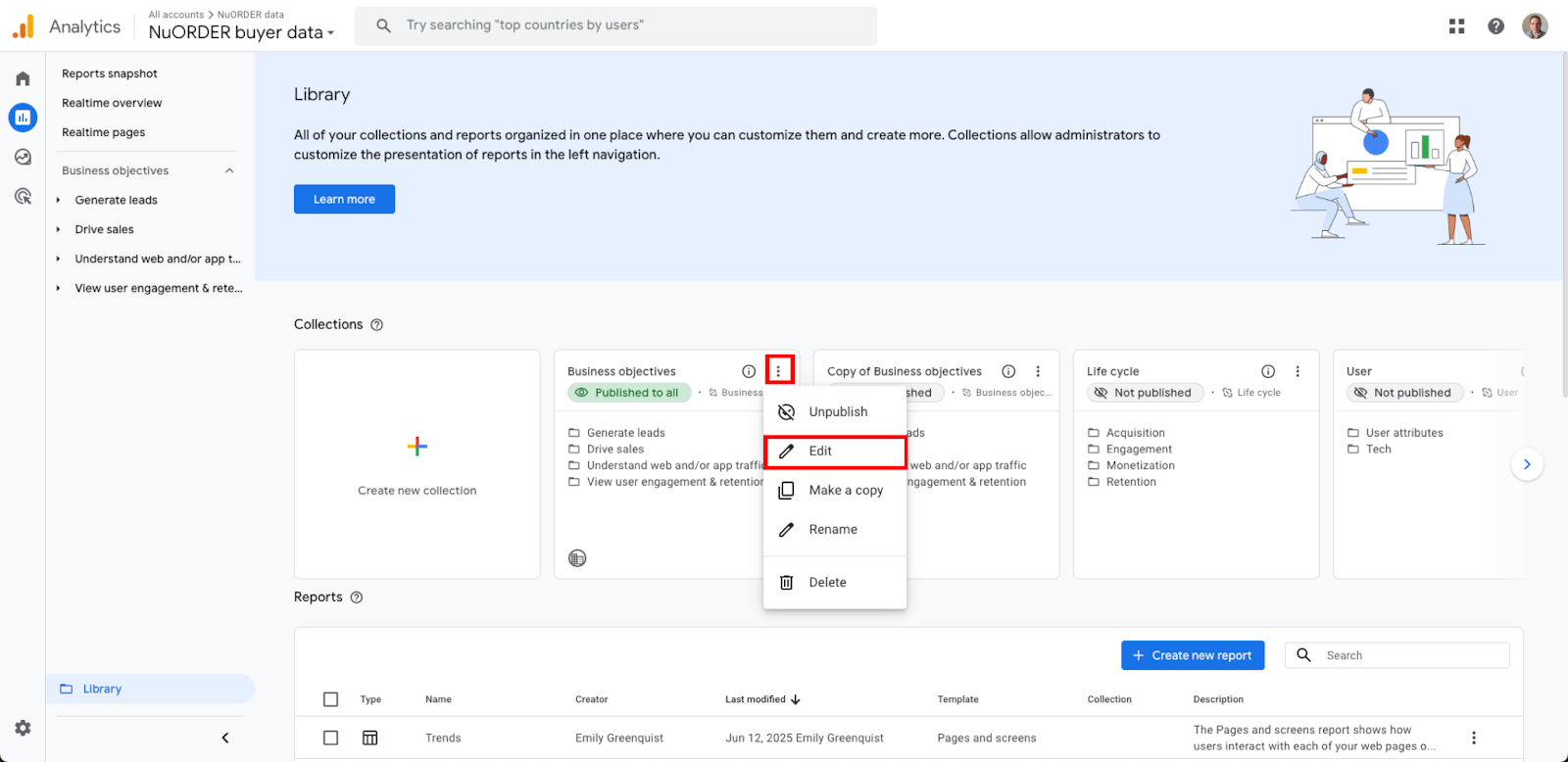
Task: Click All accounts breadcrumb
Action: click(x=176, y=15)
